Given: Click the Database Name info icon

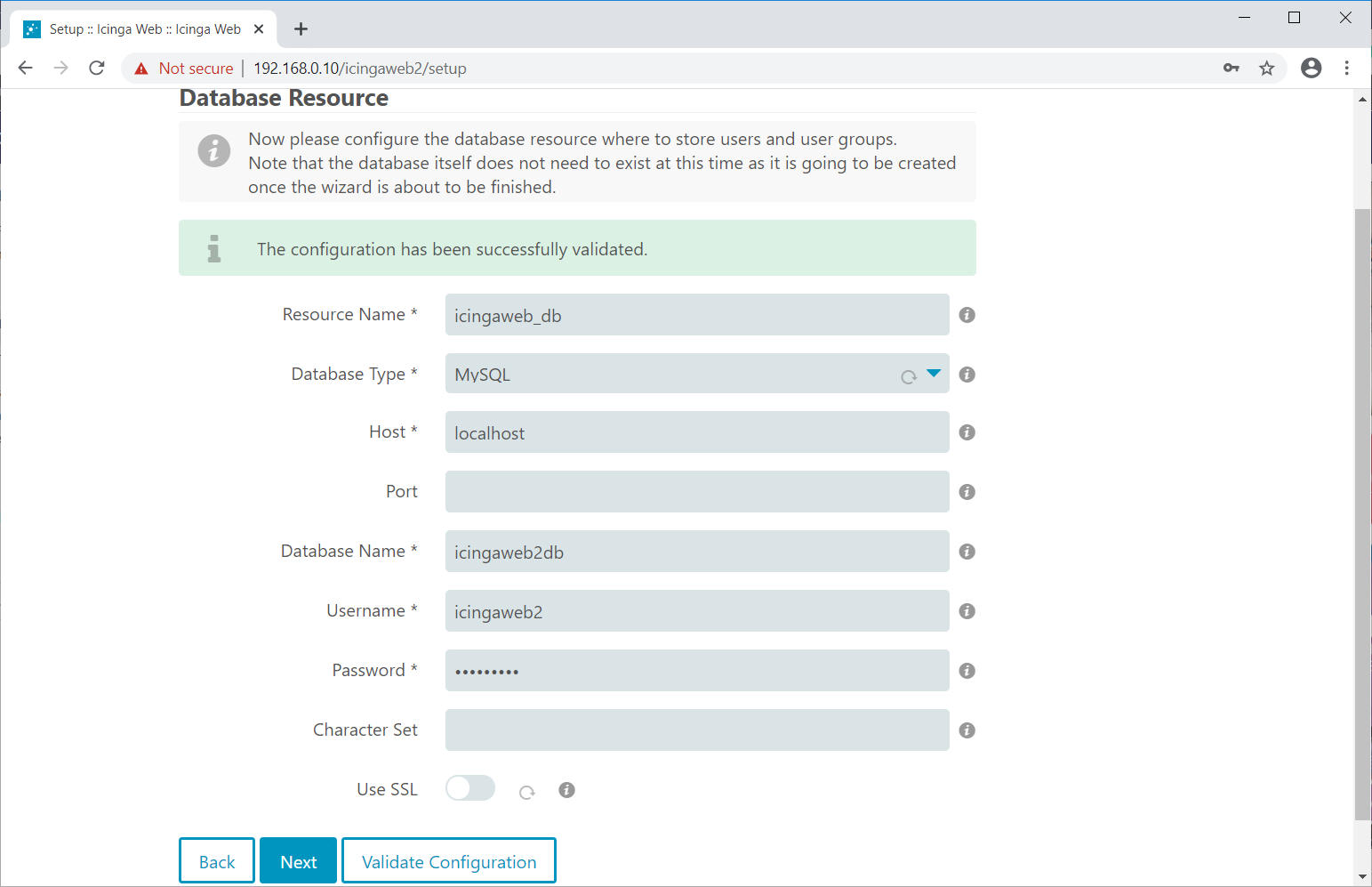Looking at the screenshot, I should point(967,552).
